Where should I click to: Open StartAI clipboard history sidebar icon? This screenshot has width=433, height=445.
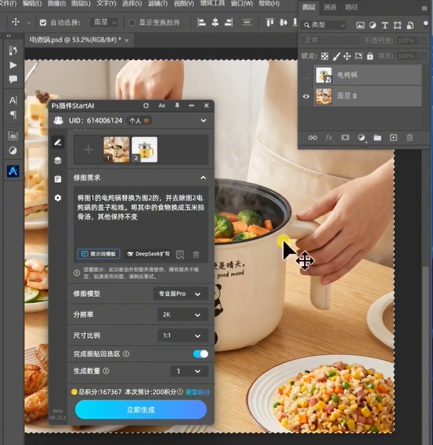[58, 179]
